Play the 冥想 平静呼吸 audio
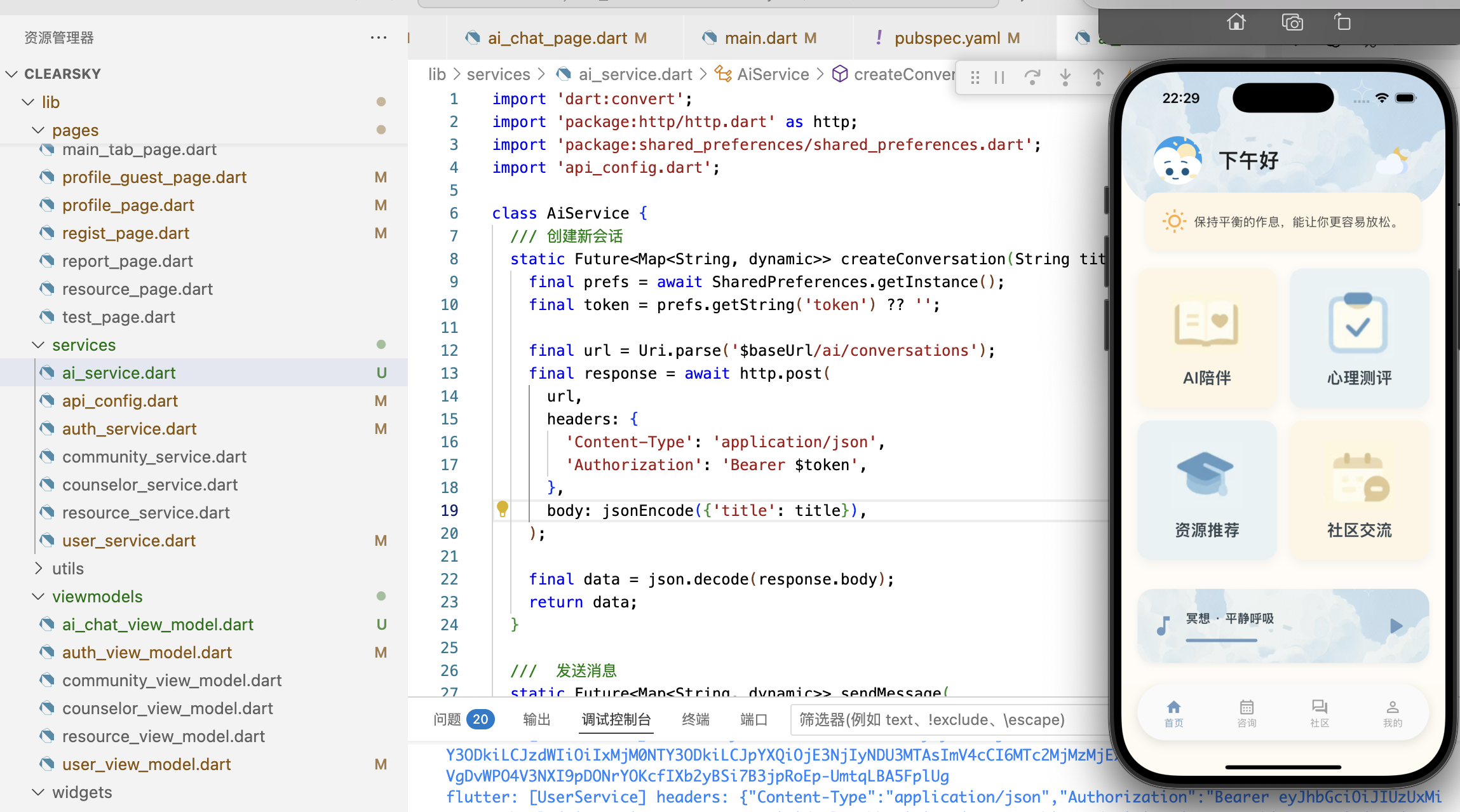This screenshot has height=812, width=1460. click(x=1396, y=626)
